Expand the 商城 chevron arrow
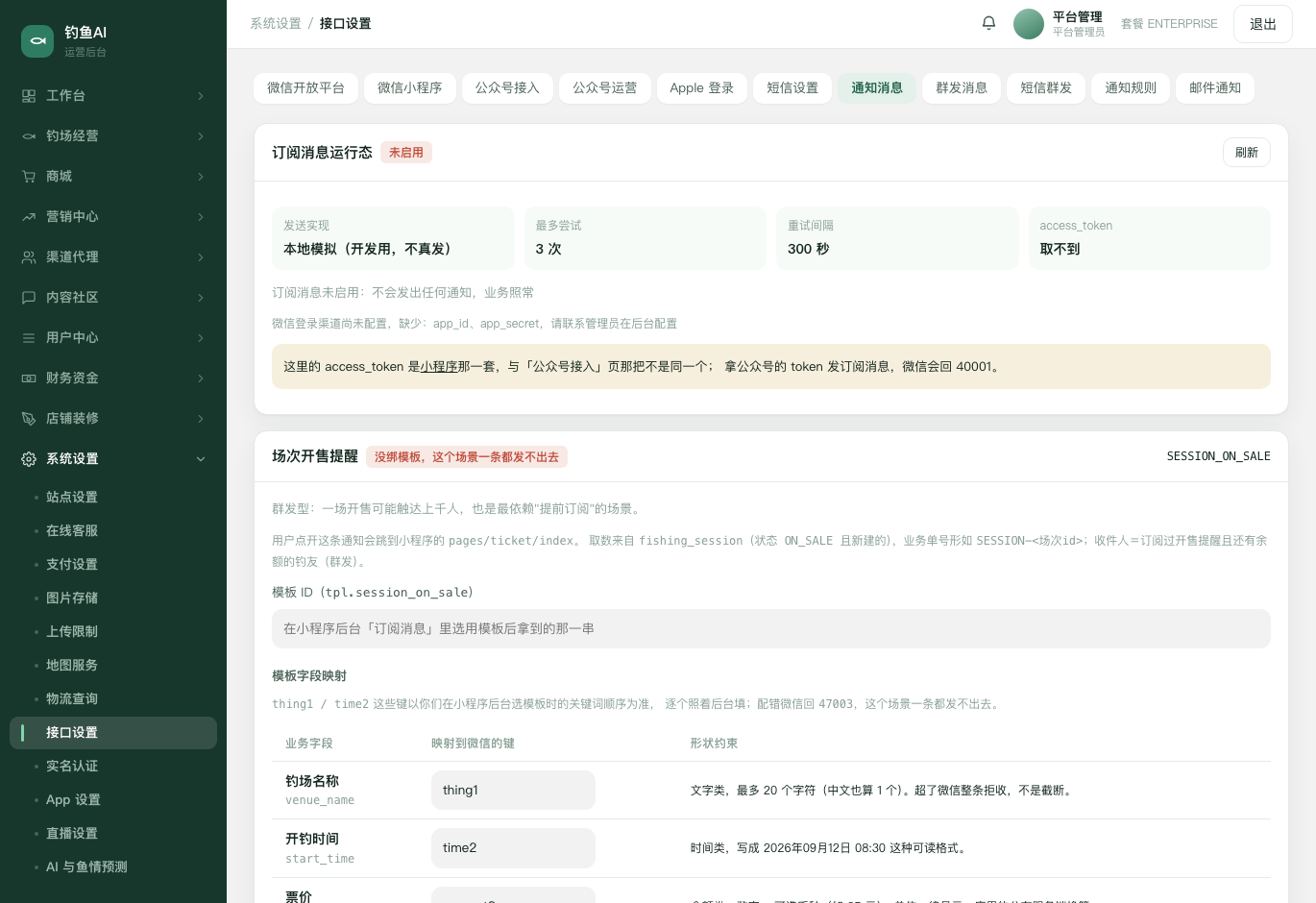This screenshot has width=1316, height=903. 201,177
